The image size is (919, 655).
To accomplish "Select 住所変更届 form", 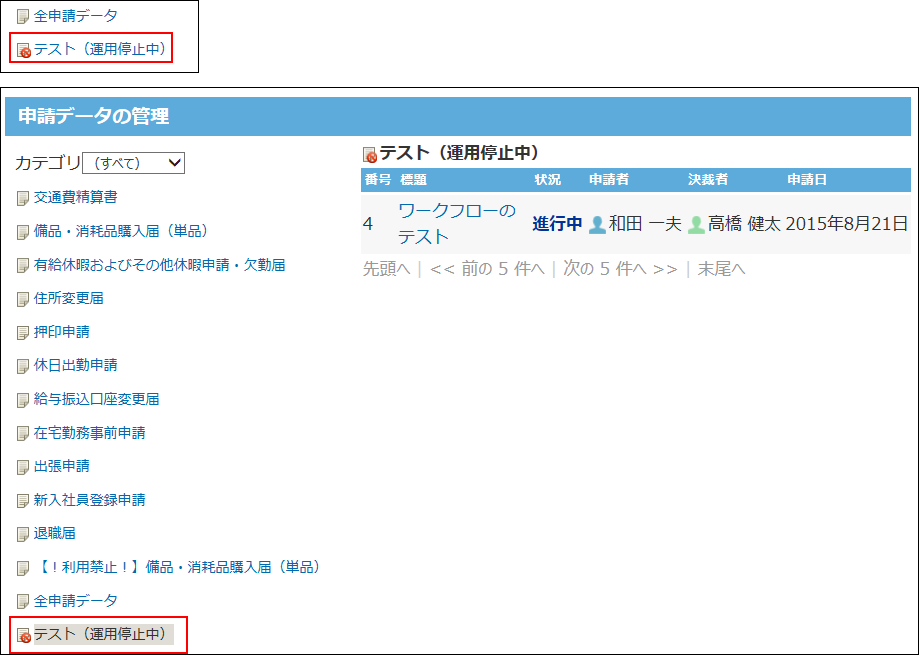I will [x=69, y=298].
